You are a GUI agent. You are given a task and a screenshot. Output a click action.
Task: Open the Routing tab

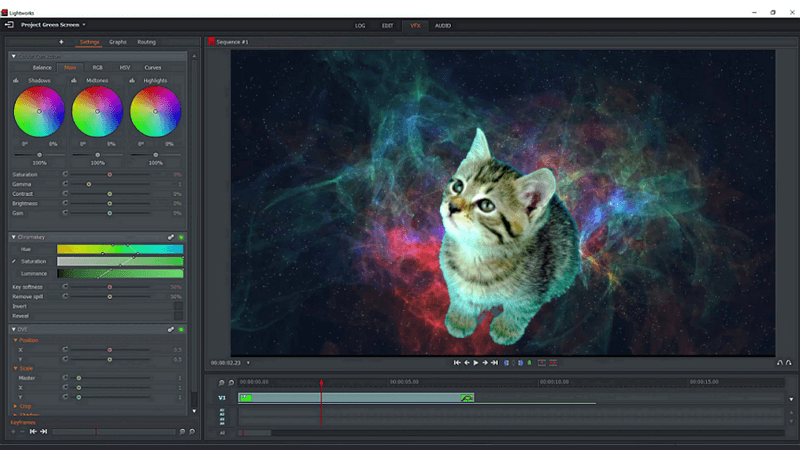[x=146, y=42]
